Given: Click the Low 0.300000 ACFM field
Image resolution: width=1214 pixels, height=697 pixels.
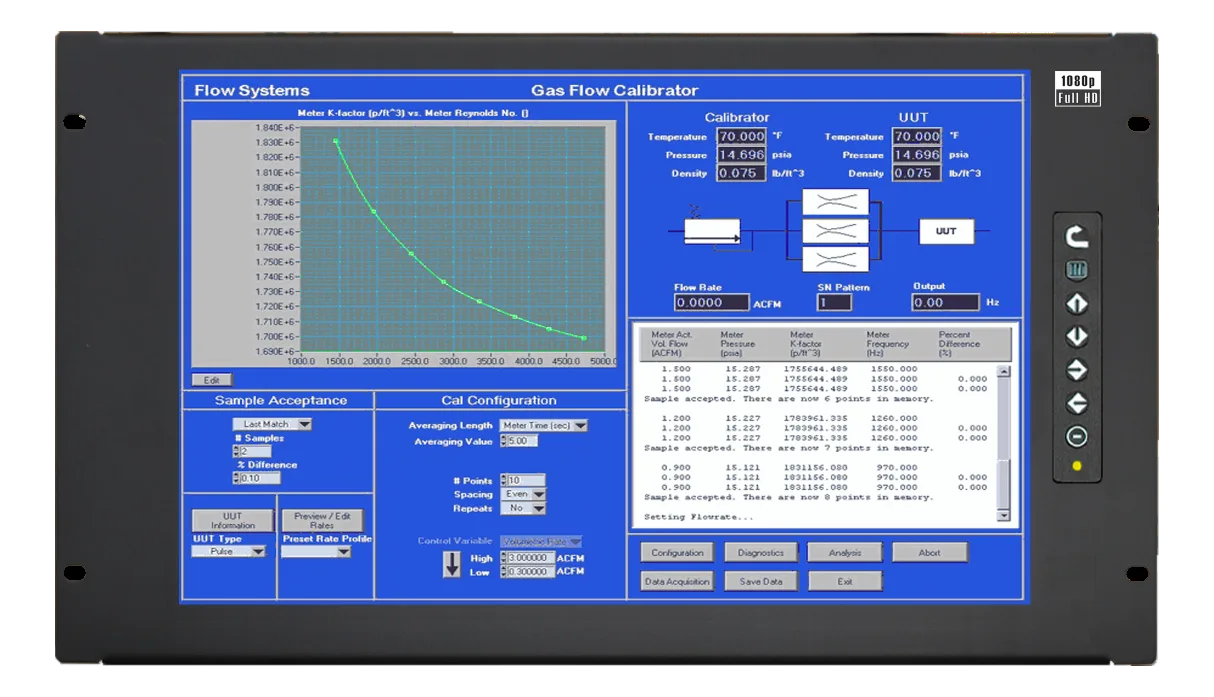Looking at the screenshot, I should click(530, 571).
